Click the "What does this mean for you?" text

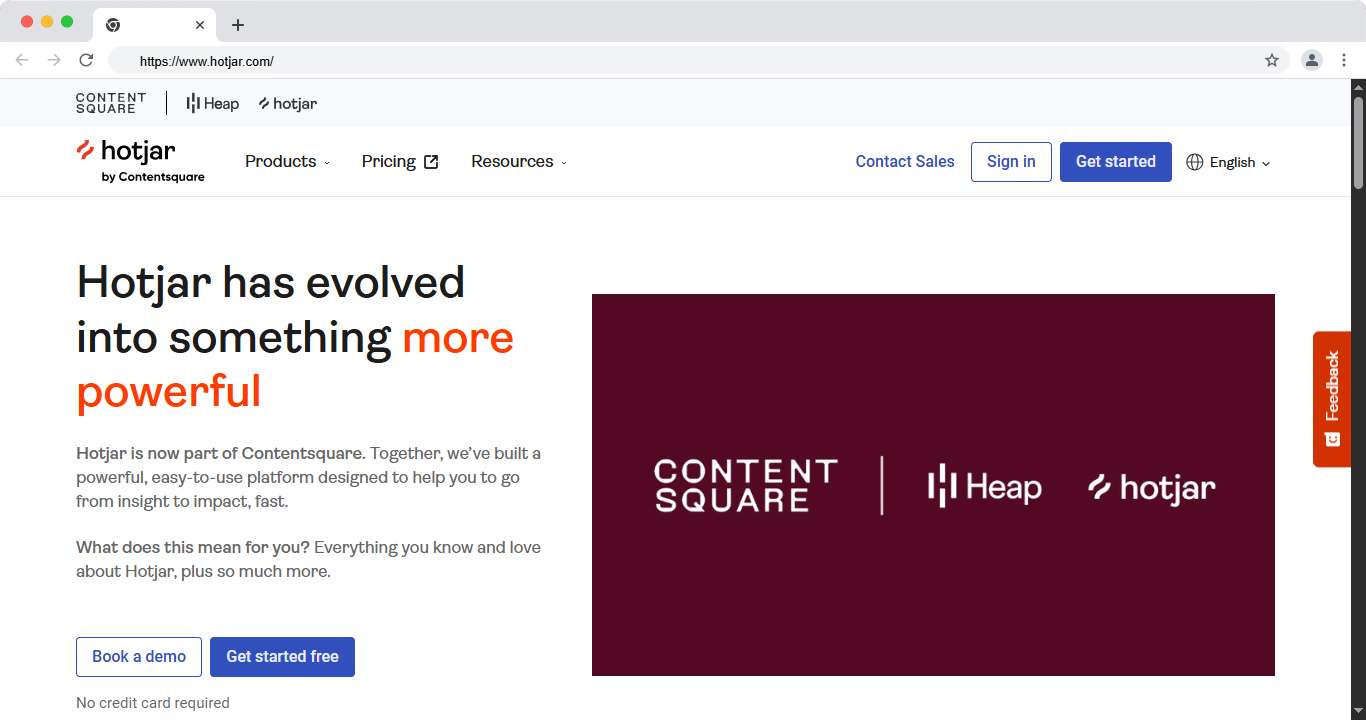tap(193, 547)
